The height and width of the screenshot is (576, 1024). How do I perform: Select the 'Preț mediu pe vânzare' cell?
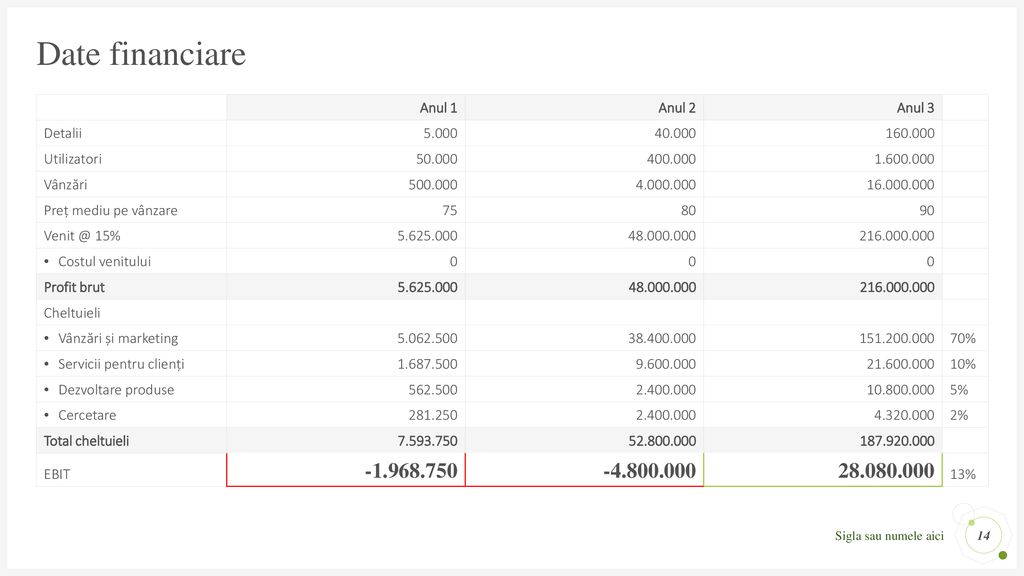[110, 210]
